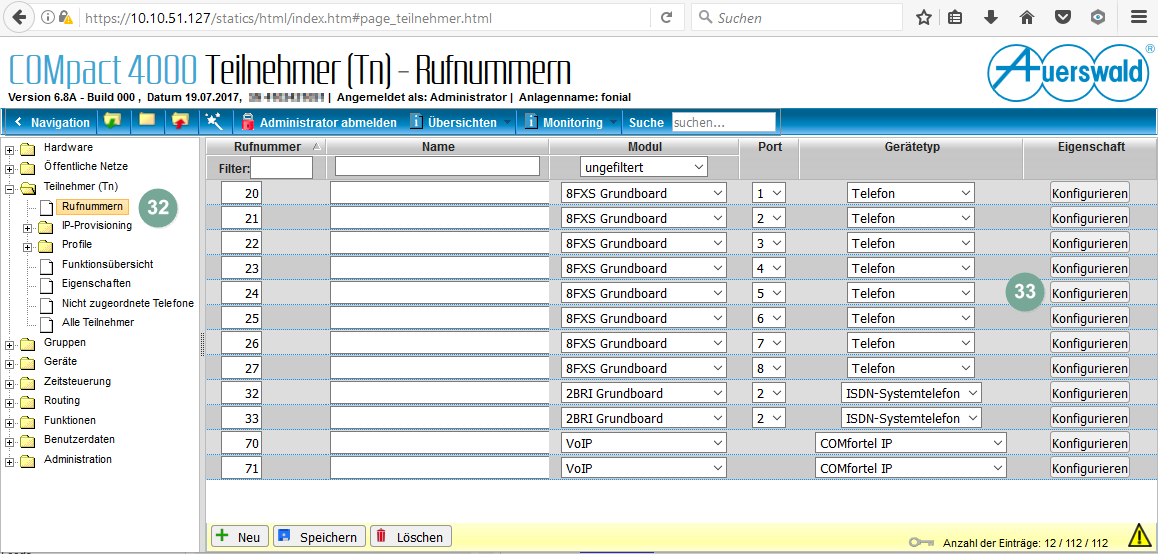Screen dimensions: 1158x554
Task: Click the Neu button to add entry
Action: pyautogui.click(x=240, y=537)
